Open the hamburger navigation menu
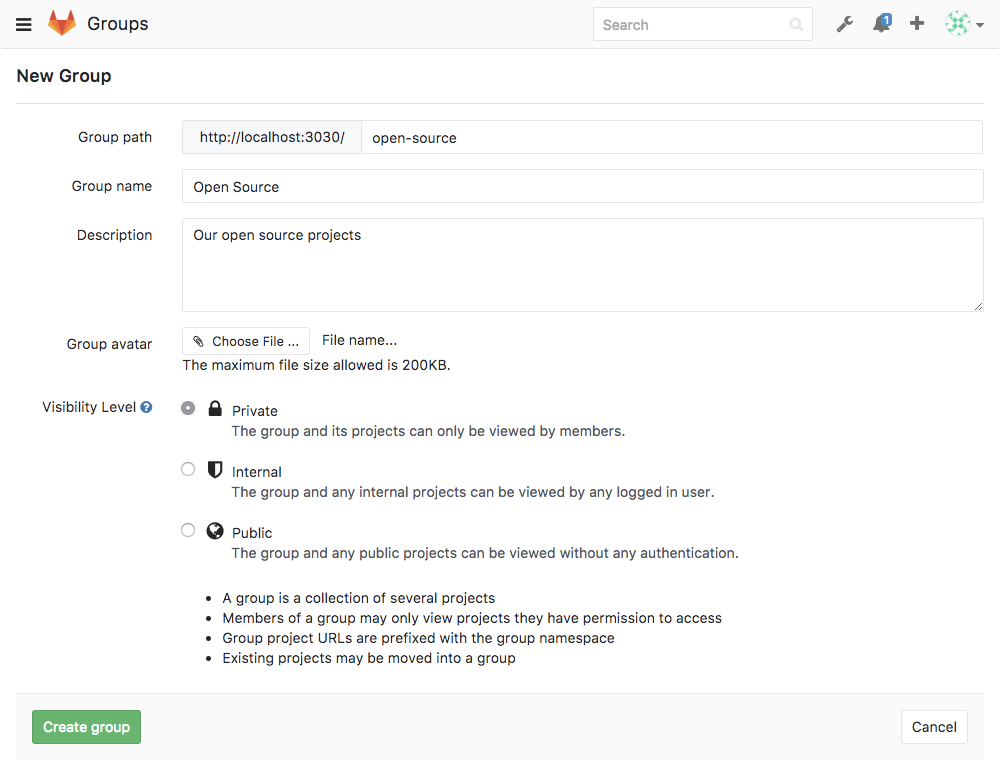Screen dimensions: 1000x763 pyautogui.click(x=24, y=25)
